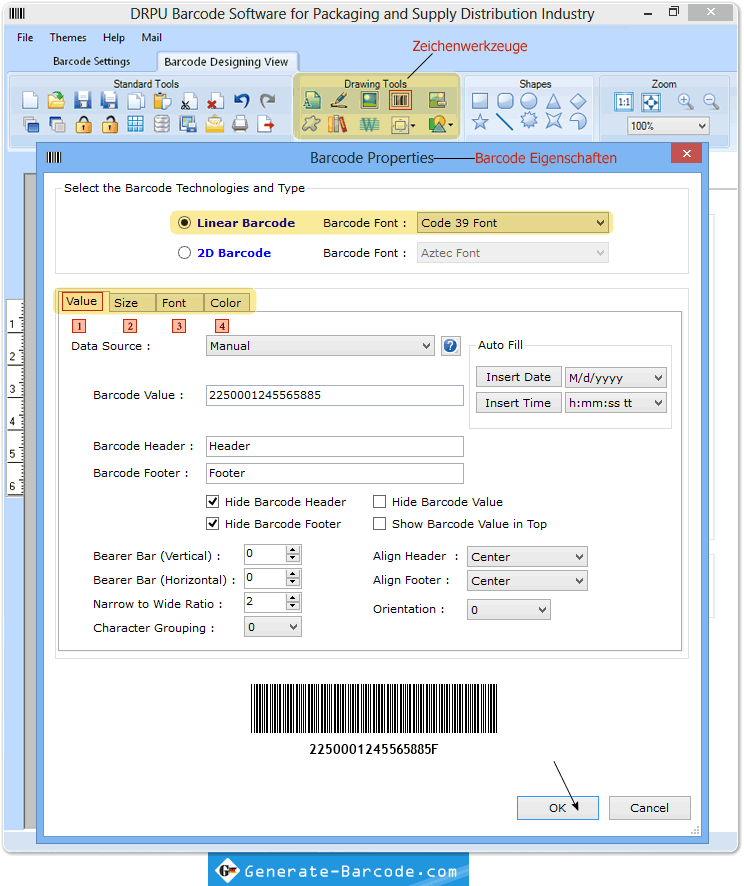Select the Cut scissors tool
Image resolution: width=744 pixels, height=886 pixels.
tap(189, 101)
